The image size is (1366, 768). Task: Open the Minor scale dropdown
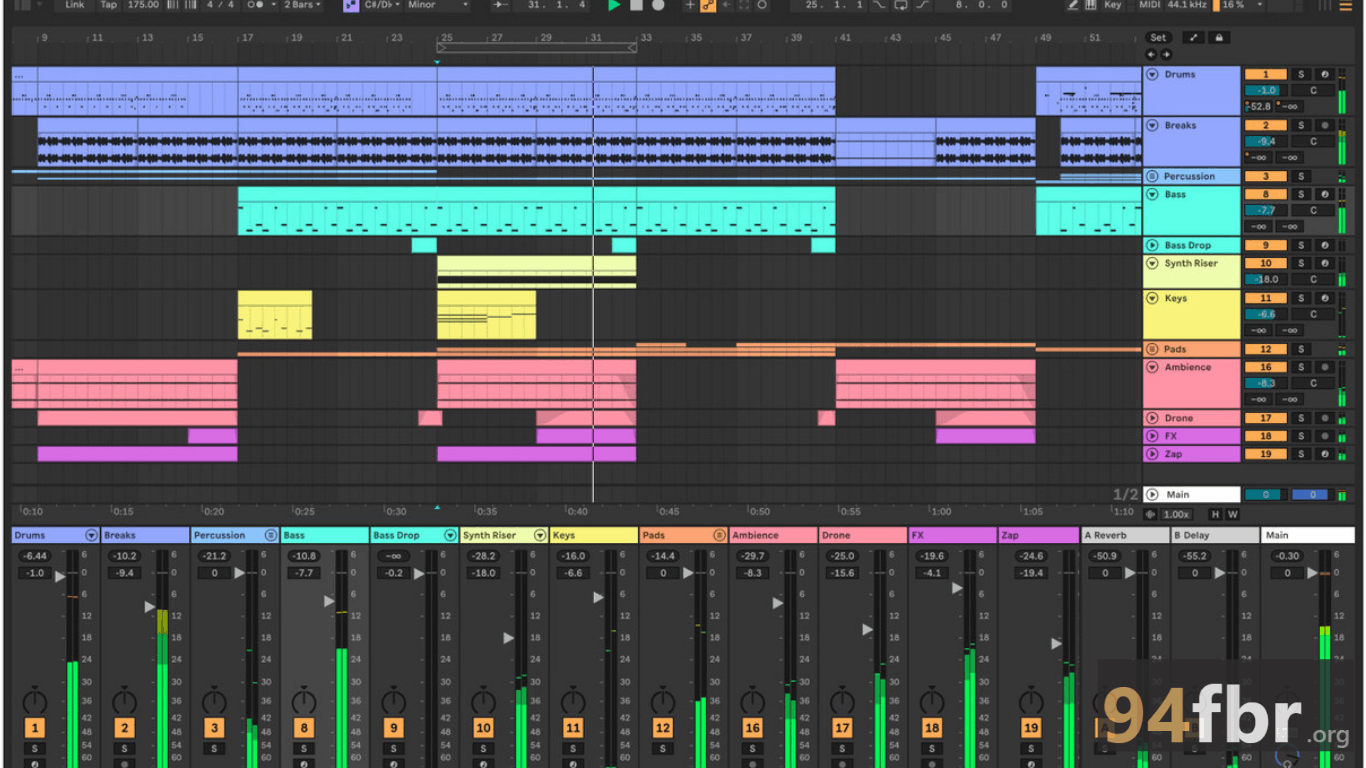[436, 5]
